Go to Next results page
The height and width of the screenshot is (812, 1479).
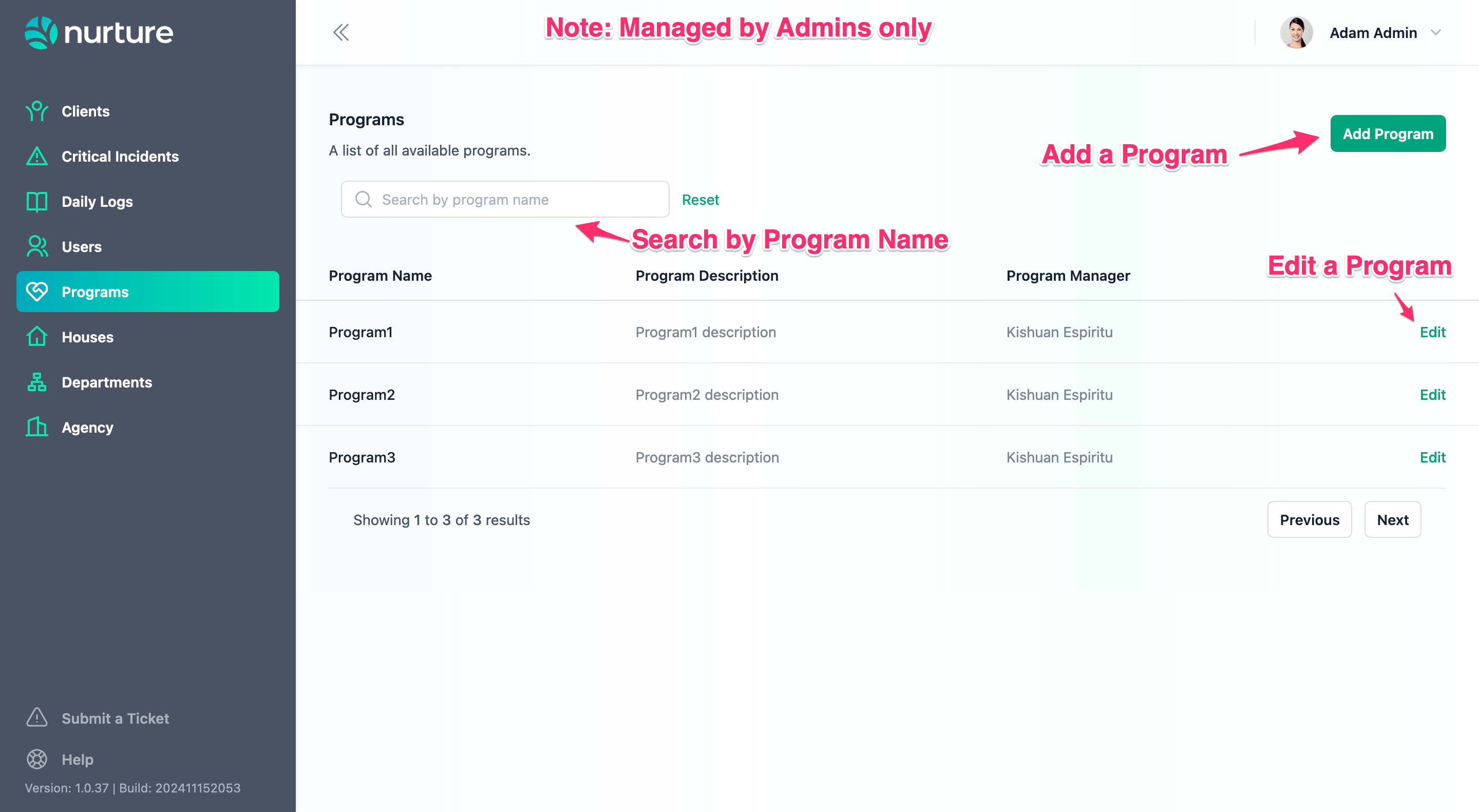click(1392, 520)
